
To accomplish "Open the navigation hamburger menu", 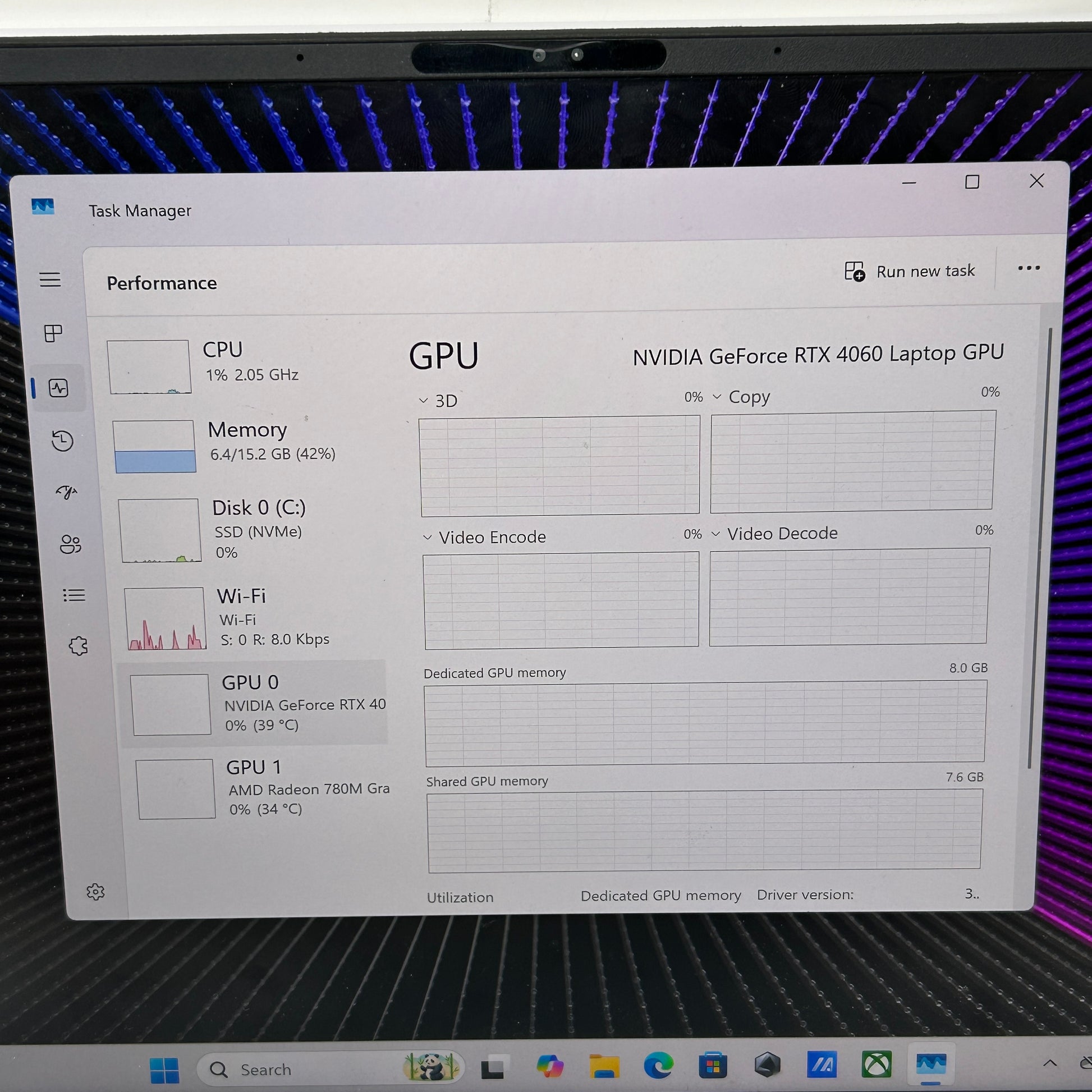I will point(51,279).
